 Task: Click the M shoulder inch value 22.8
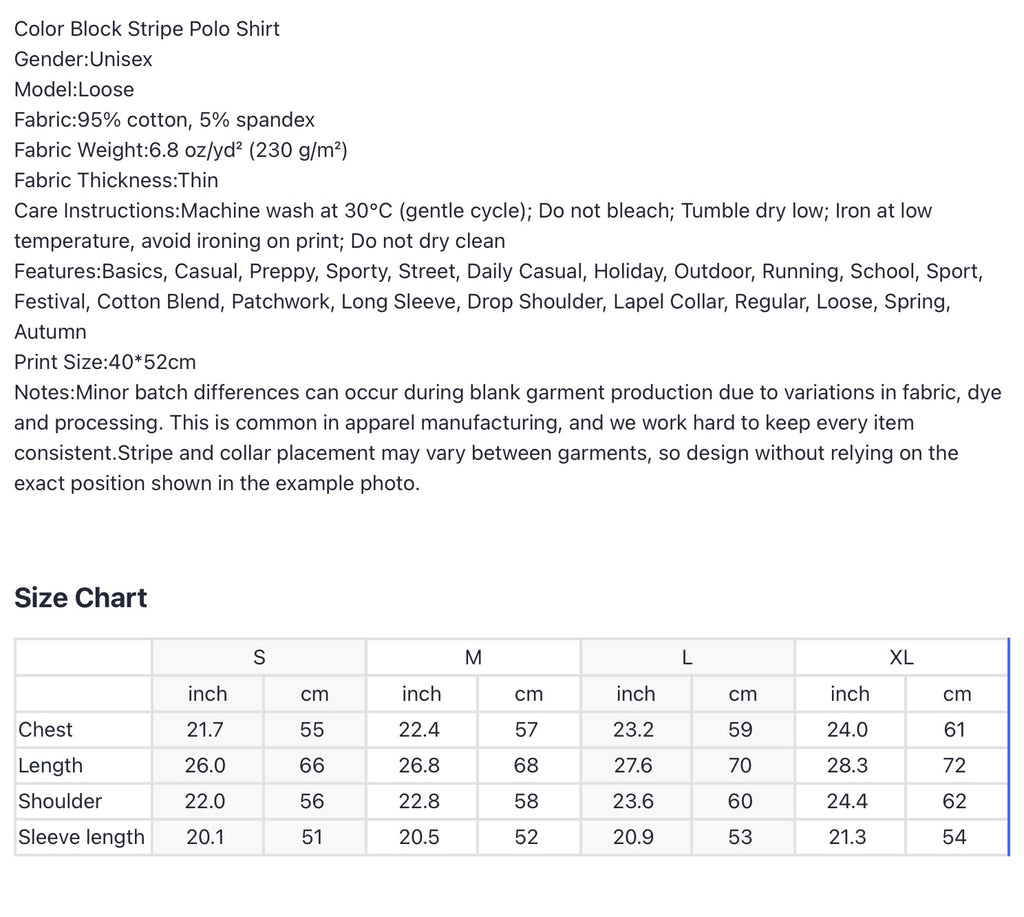tap(419, 801)
